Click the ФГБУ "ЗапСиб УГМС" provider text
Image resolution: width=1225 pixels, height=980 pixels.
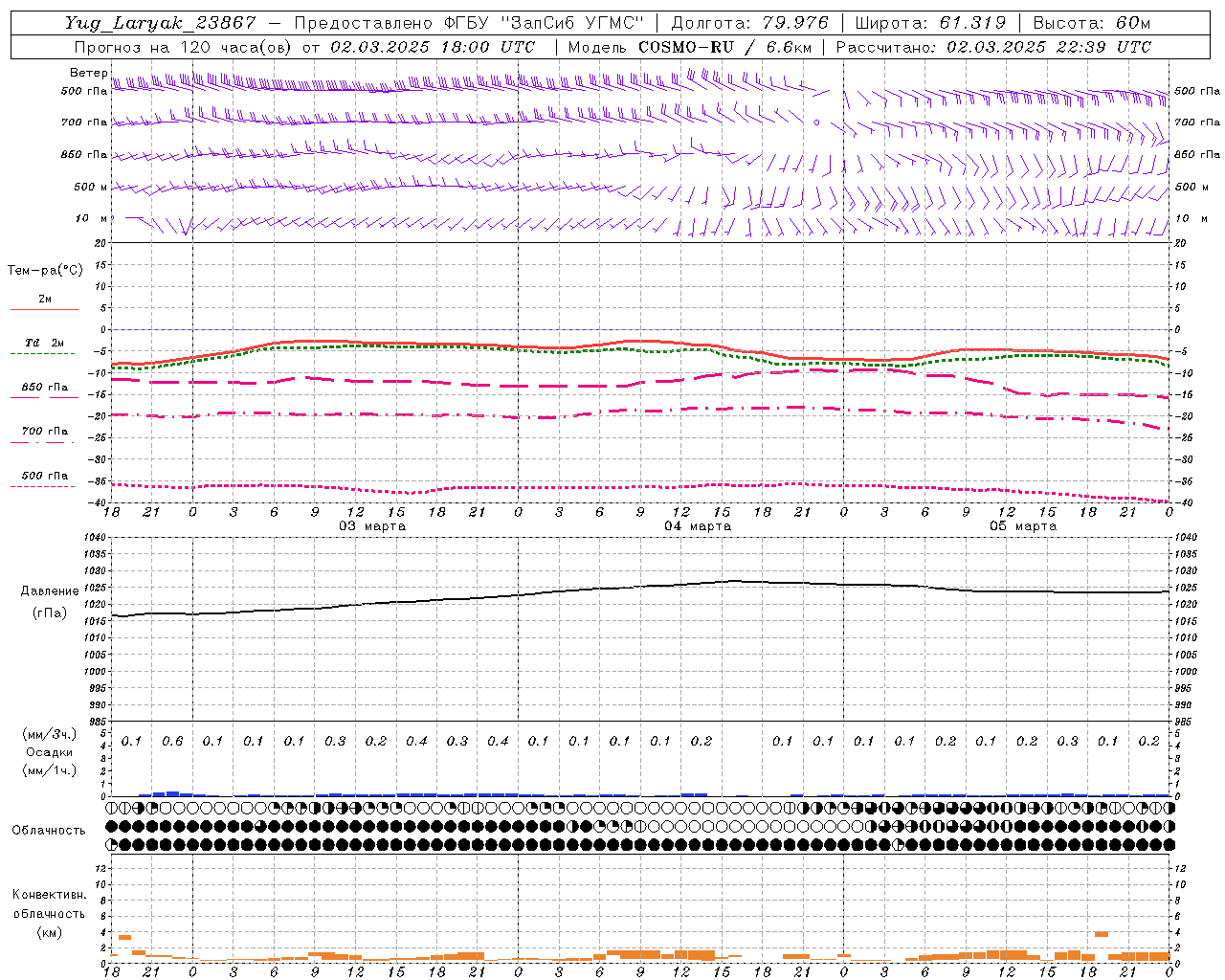pyautogui.click(x=545, y=23)
